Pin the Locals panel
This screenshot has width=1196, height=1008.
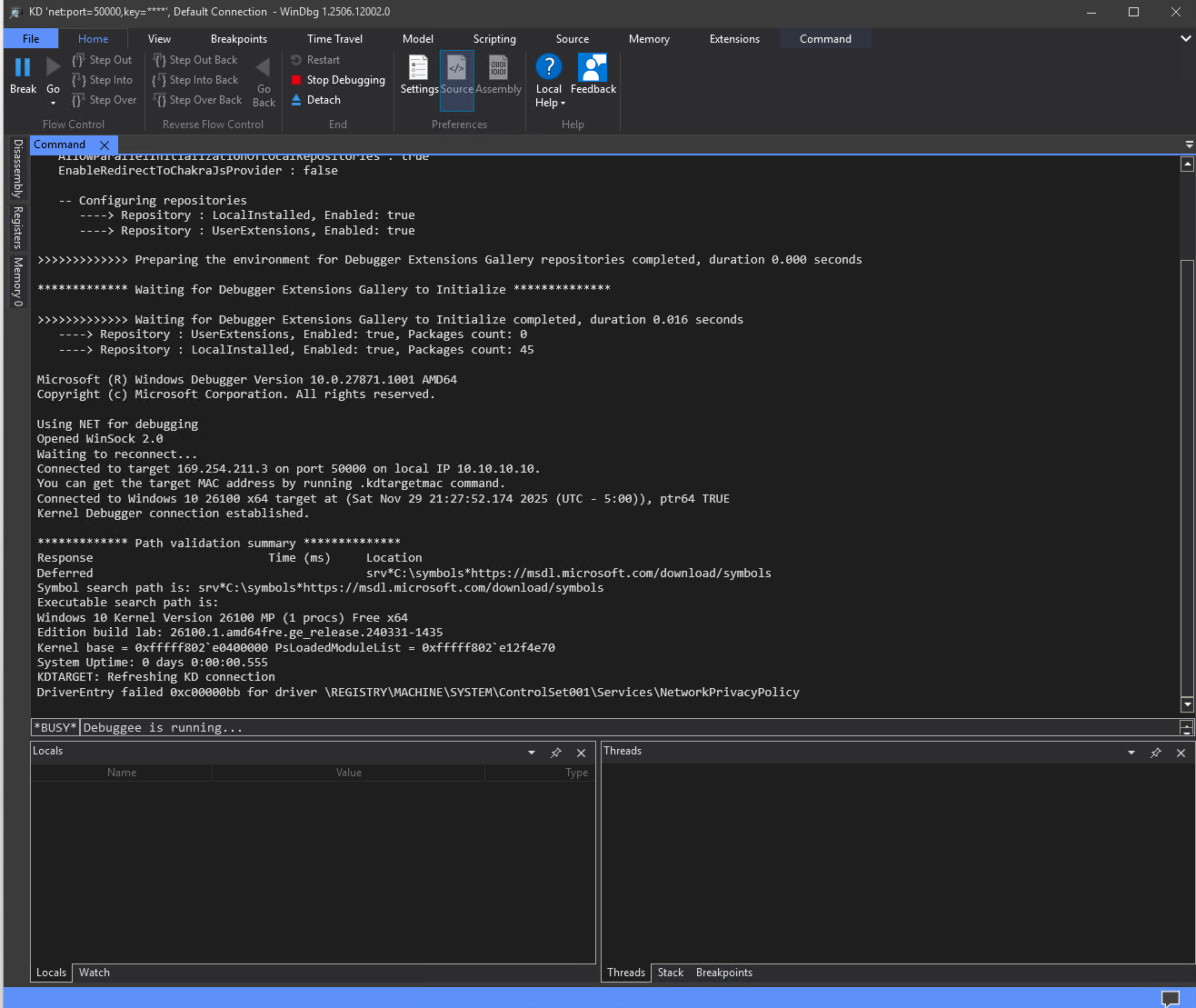click(x=555, y=753)
